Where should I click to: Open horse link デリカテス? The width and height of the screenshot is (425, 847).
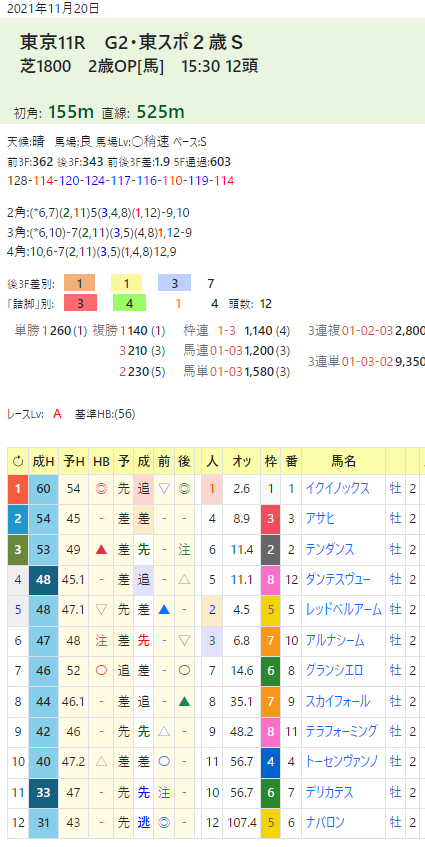[329, 792]
